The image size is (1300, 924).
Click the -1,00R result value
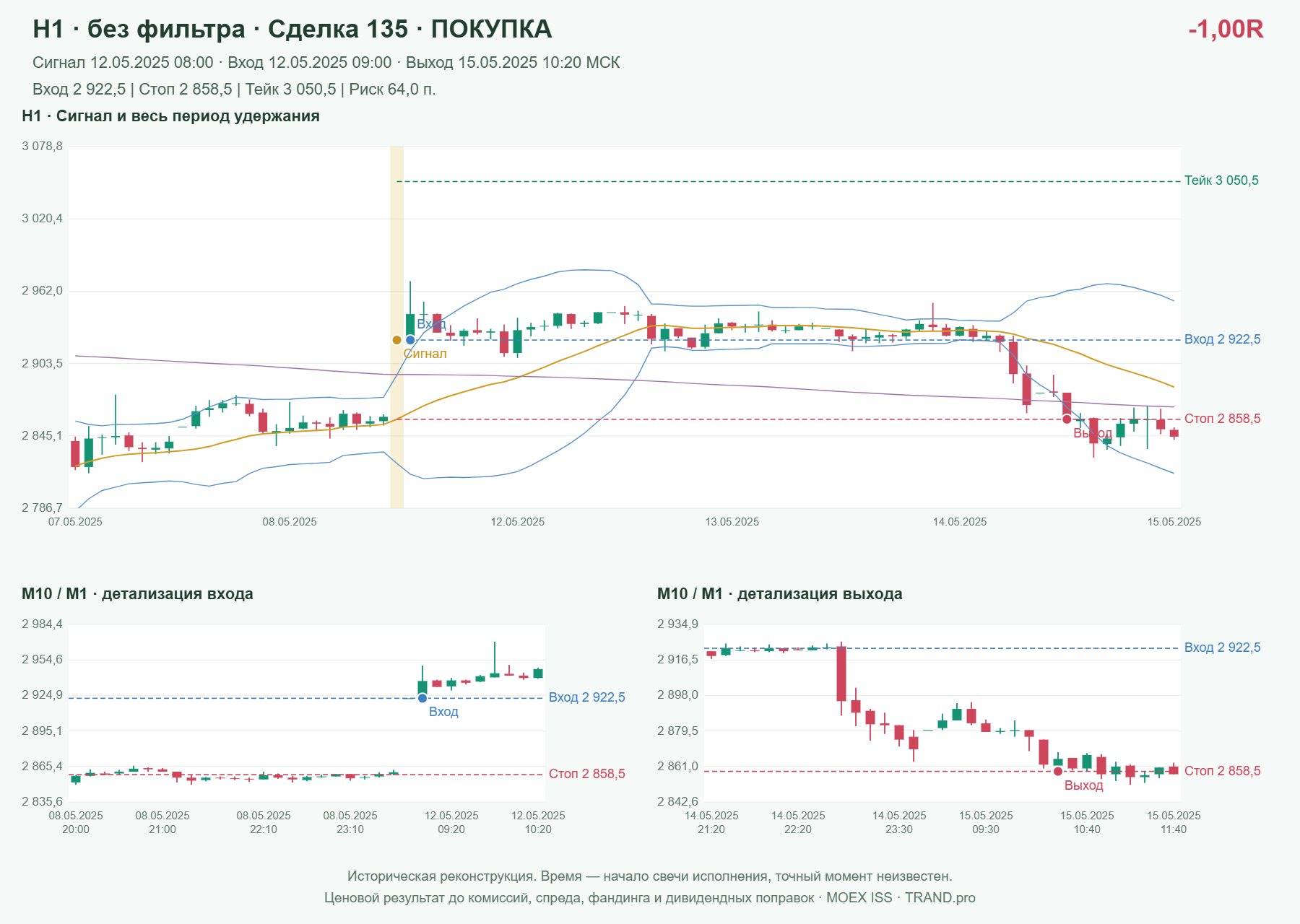coord(1226,29)
